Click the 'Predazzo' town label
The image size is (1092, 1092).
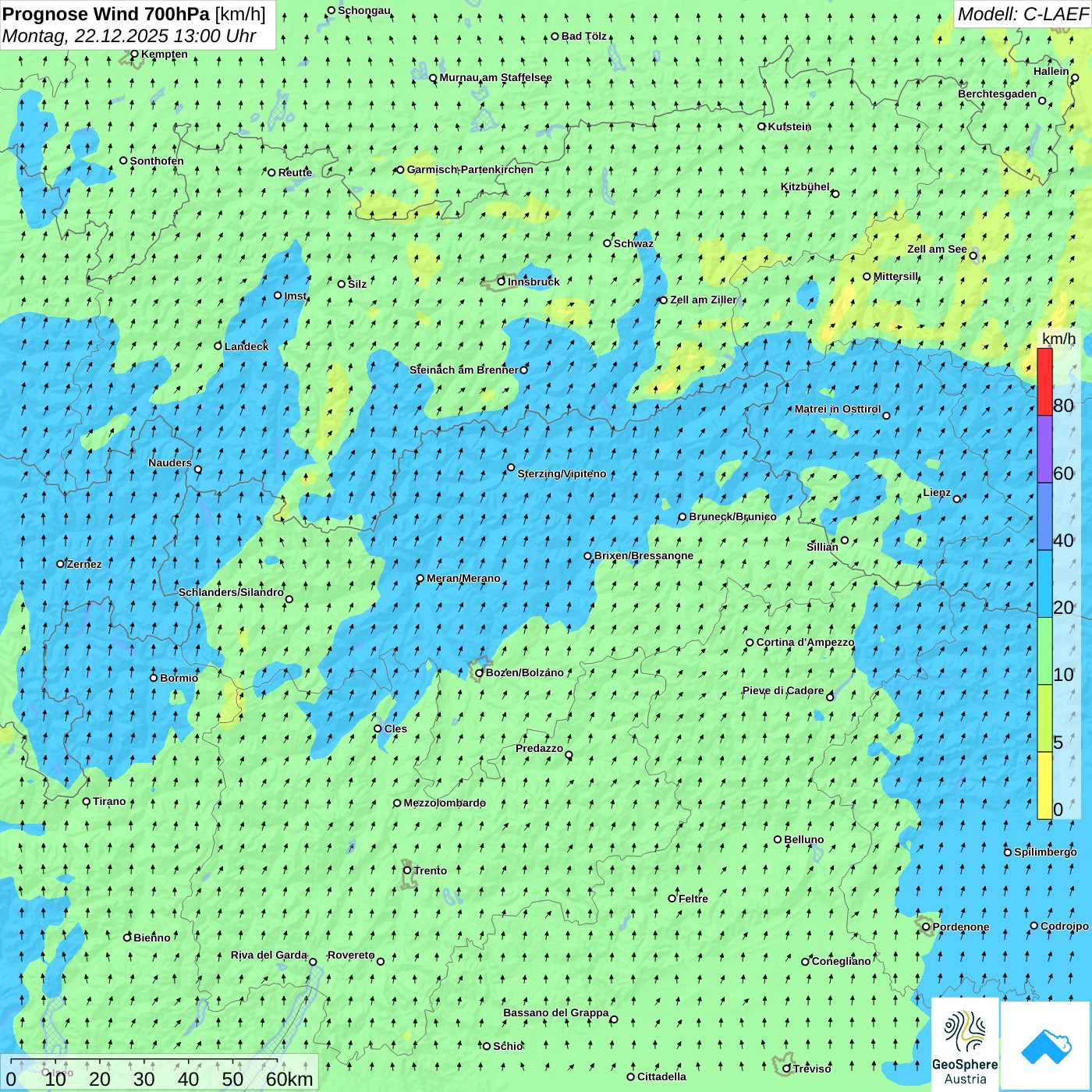(539, 748)
